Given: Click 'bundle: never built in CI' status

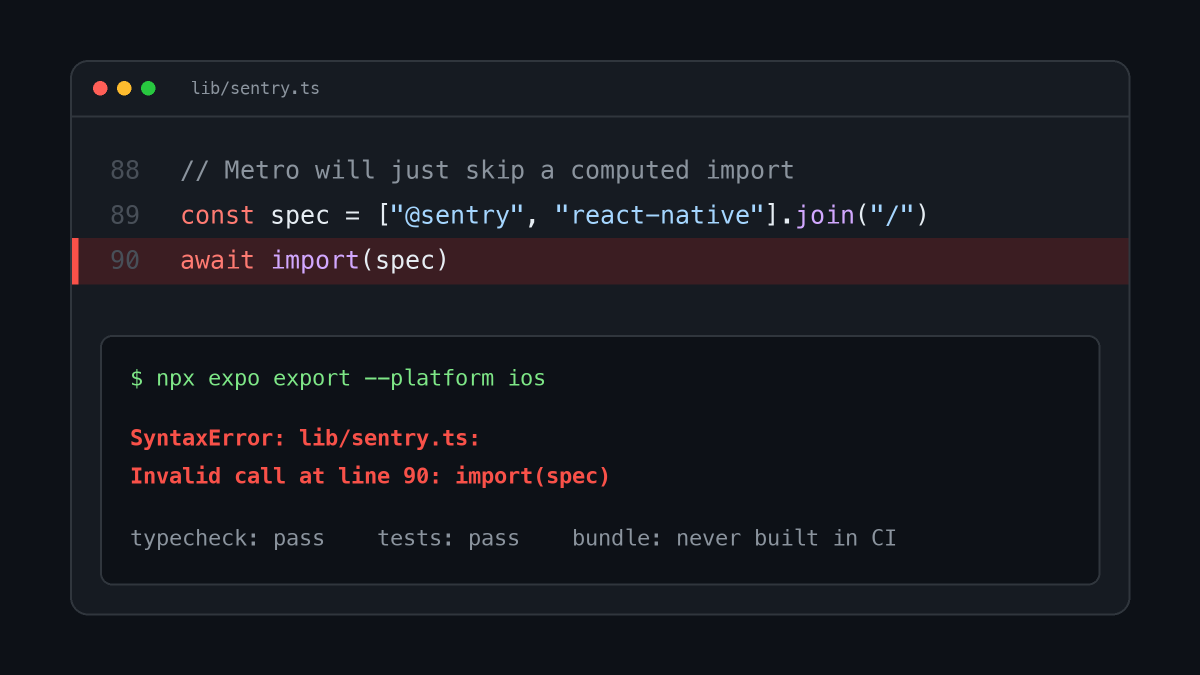Looking at the screenshot, I should pos(734,538).
